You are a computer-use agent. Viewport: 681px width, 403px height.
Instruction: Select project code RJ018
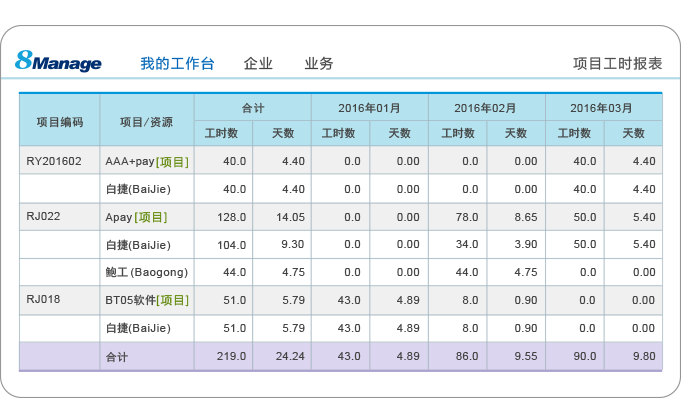pos(43,300)
